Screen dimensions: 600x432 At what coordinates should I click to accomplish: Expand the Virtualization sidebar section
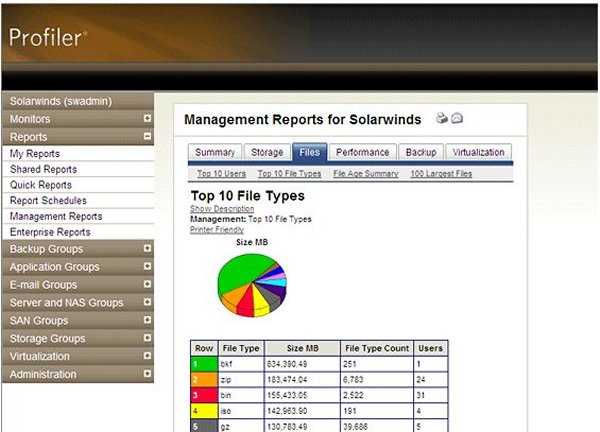pyautogui.click(x=147, y=356)
